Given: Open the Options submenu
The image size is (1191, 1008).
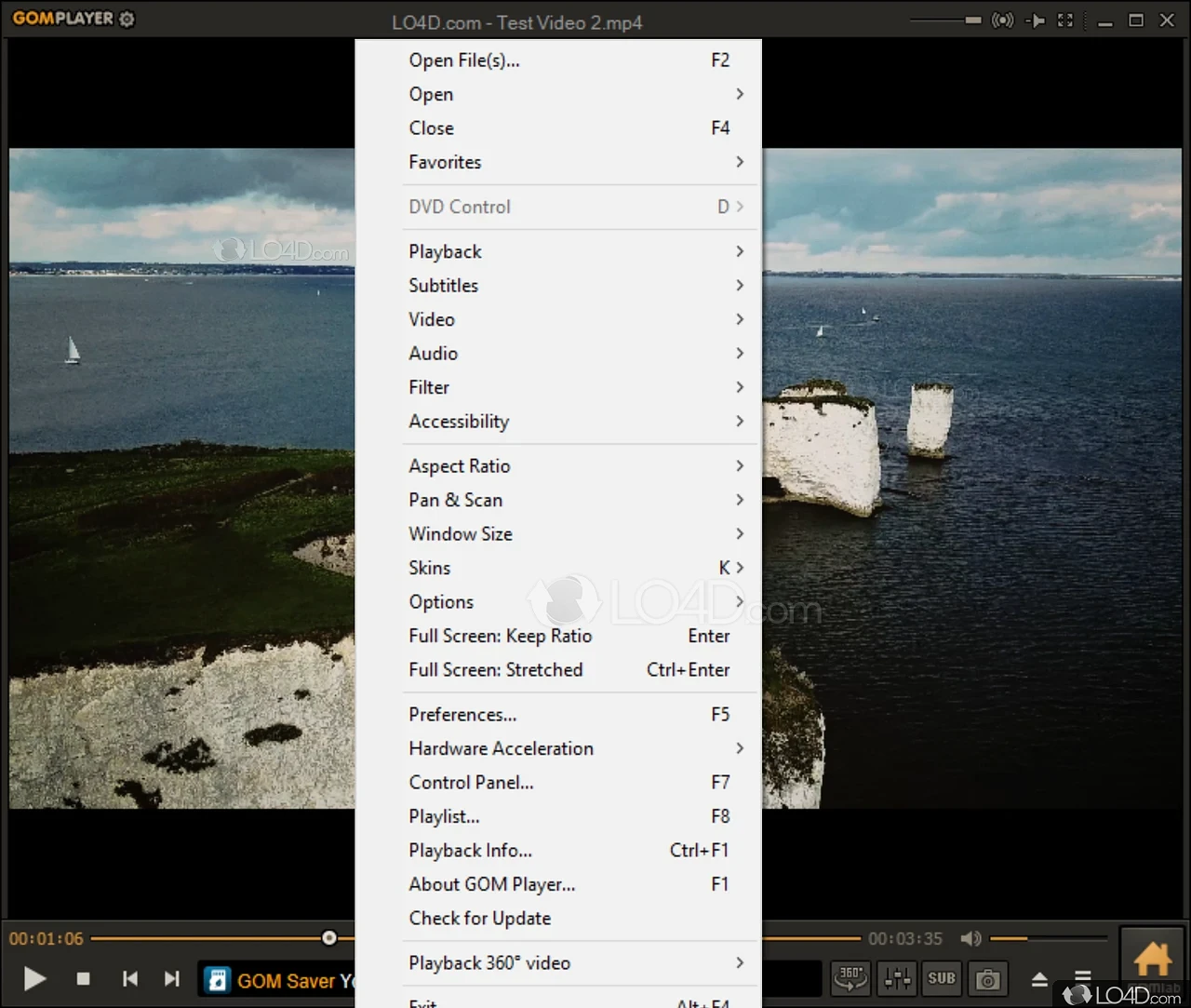Looking at the screenshot, I should click(x=558, y=601).
